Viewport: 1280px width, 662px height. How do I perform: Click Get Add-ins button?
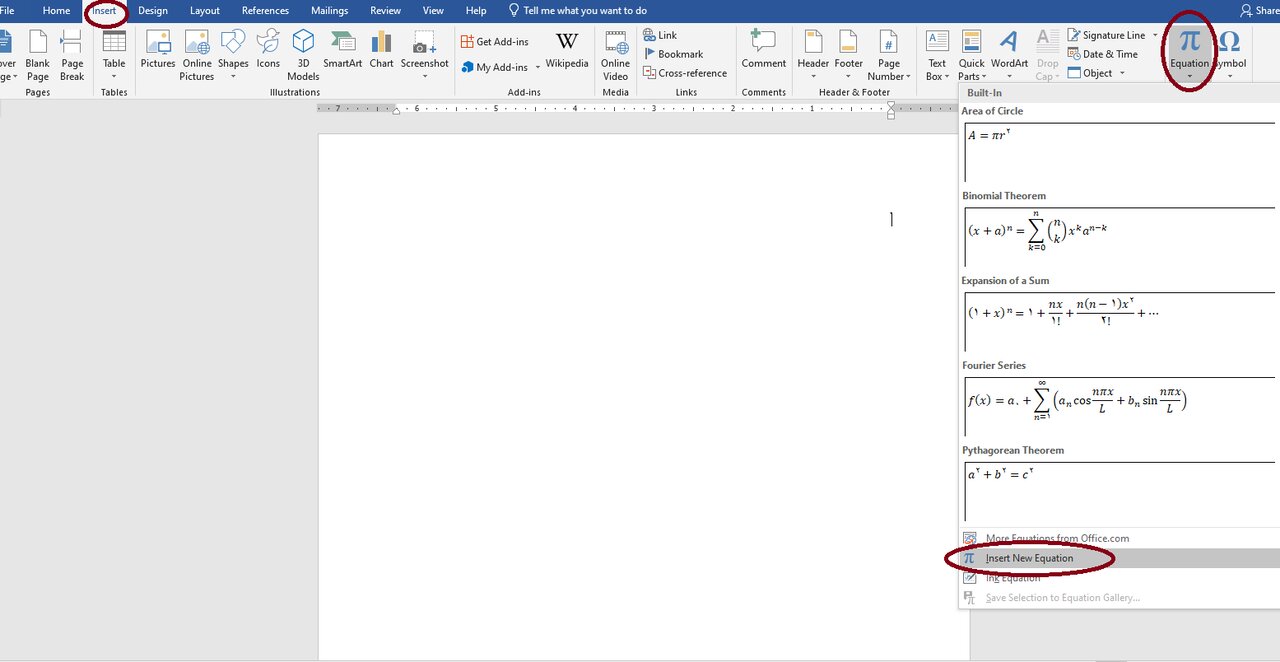[x=495, y=42]
